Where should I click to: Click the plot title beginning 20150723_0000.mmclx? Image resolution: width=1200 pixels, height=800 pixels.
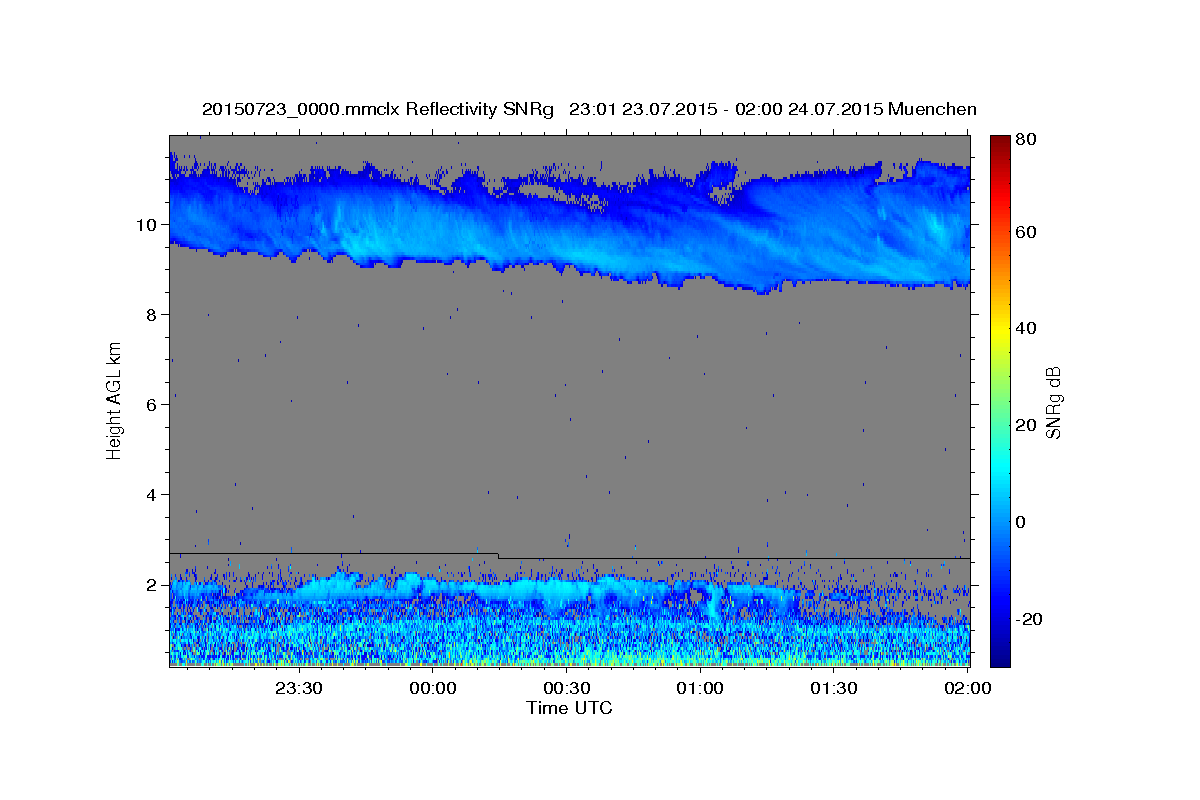point(589,109)
